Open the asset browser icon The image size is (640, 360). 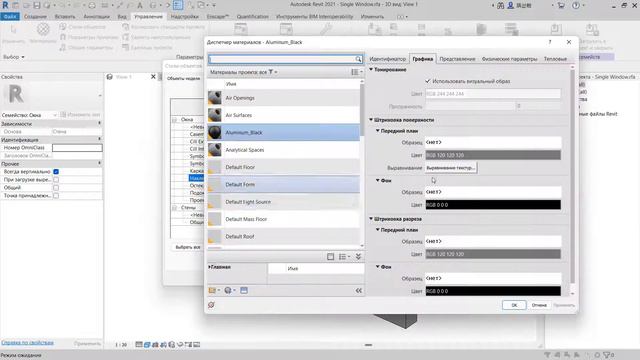(244, 290)
